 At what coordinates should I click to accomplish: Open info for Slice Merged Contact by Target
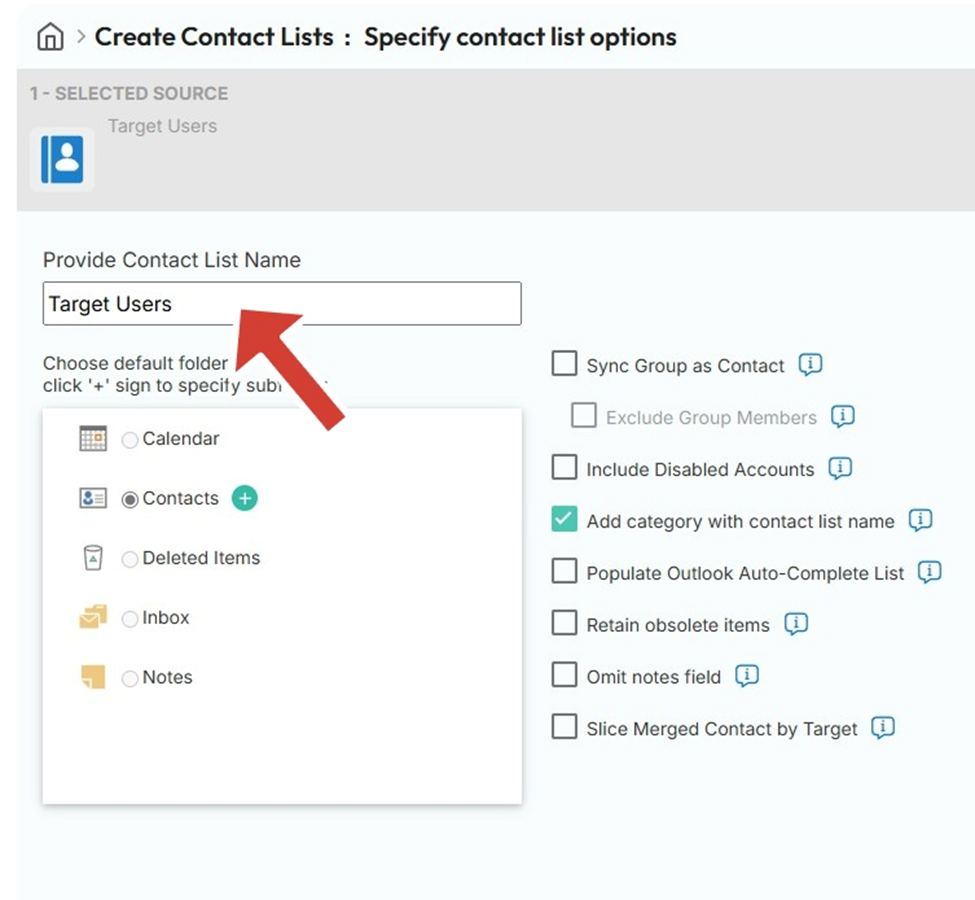883,728
